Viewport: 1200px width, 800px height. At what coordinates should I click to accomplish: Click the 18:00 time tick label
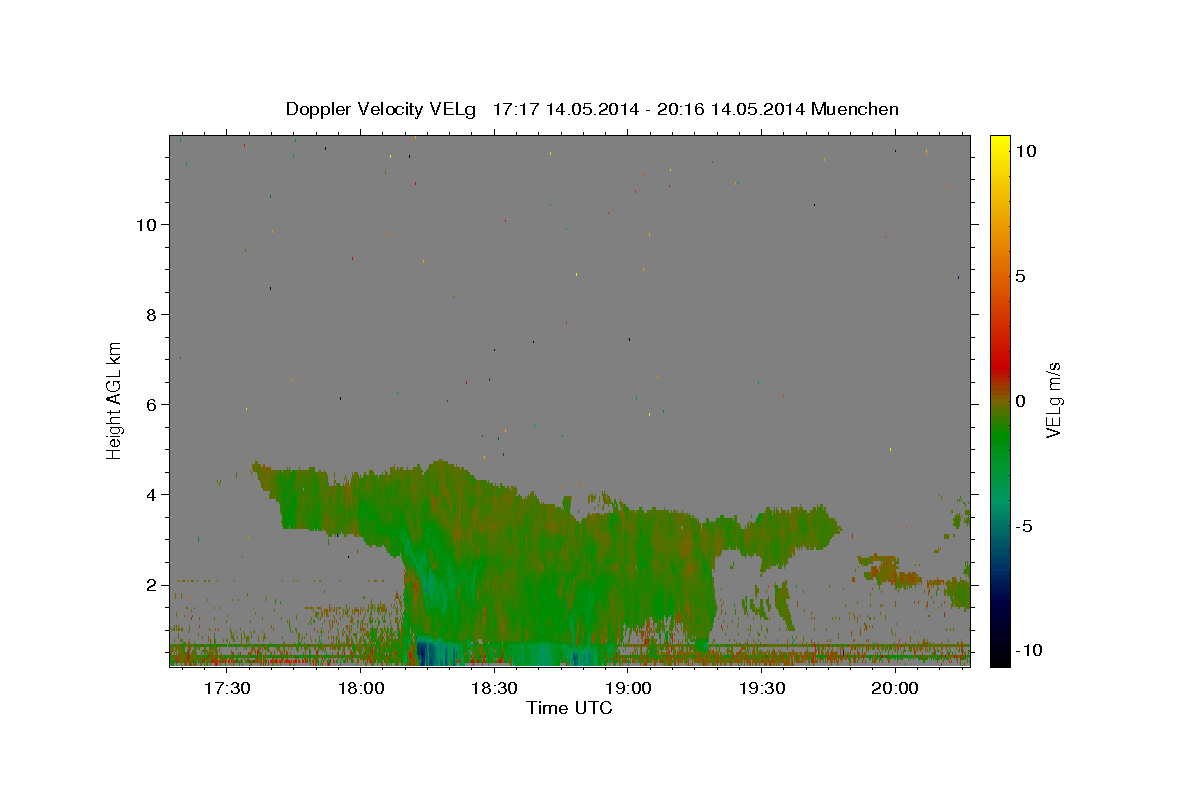coord(361,689)
